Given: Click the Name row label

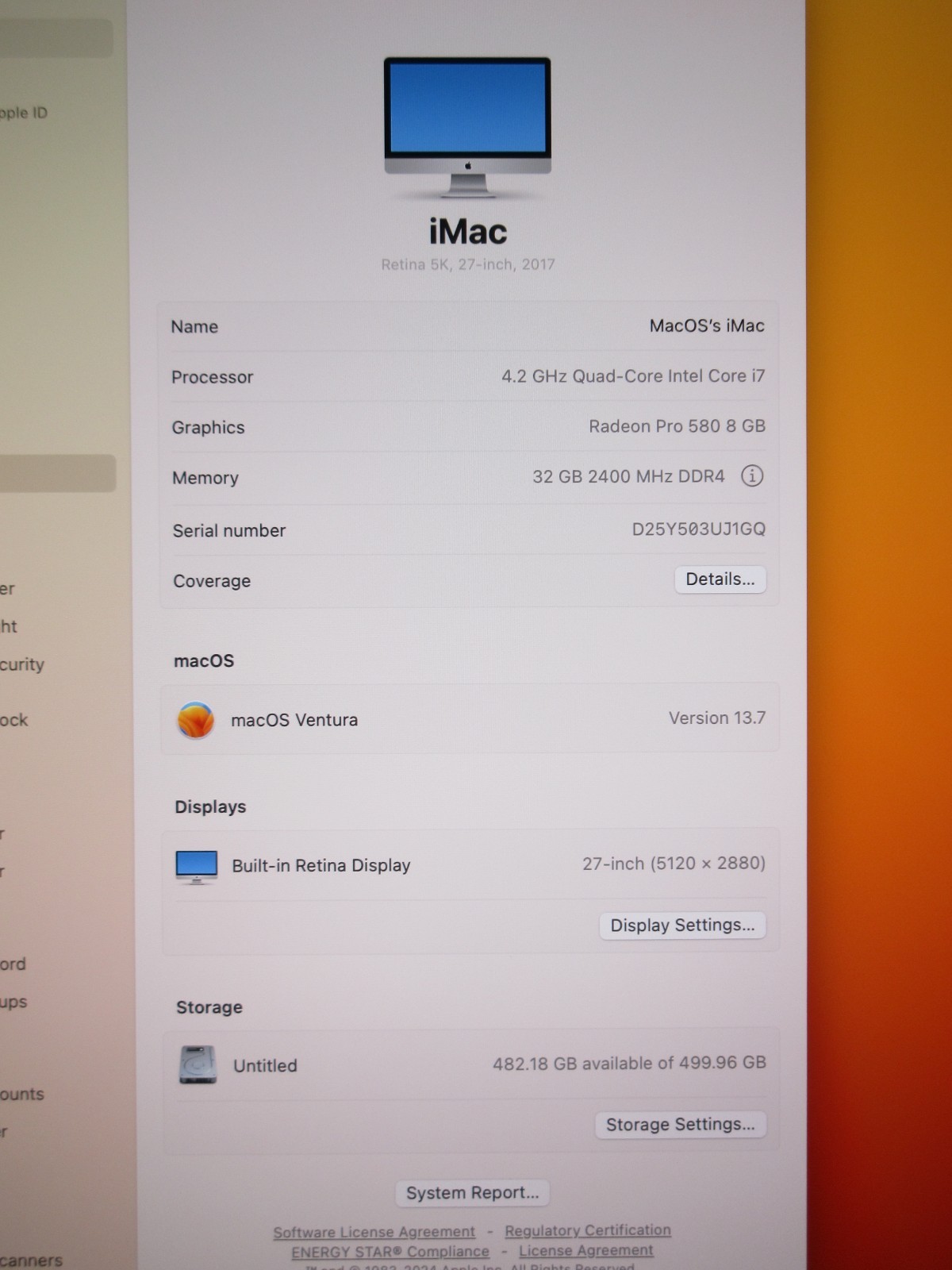Looking at the screenshot, I should coord(194,327).
